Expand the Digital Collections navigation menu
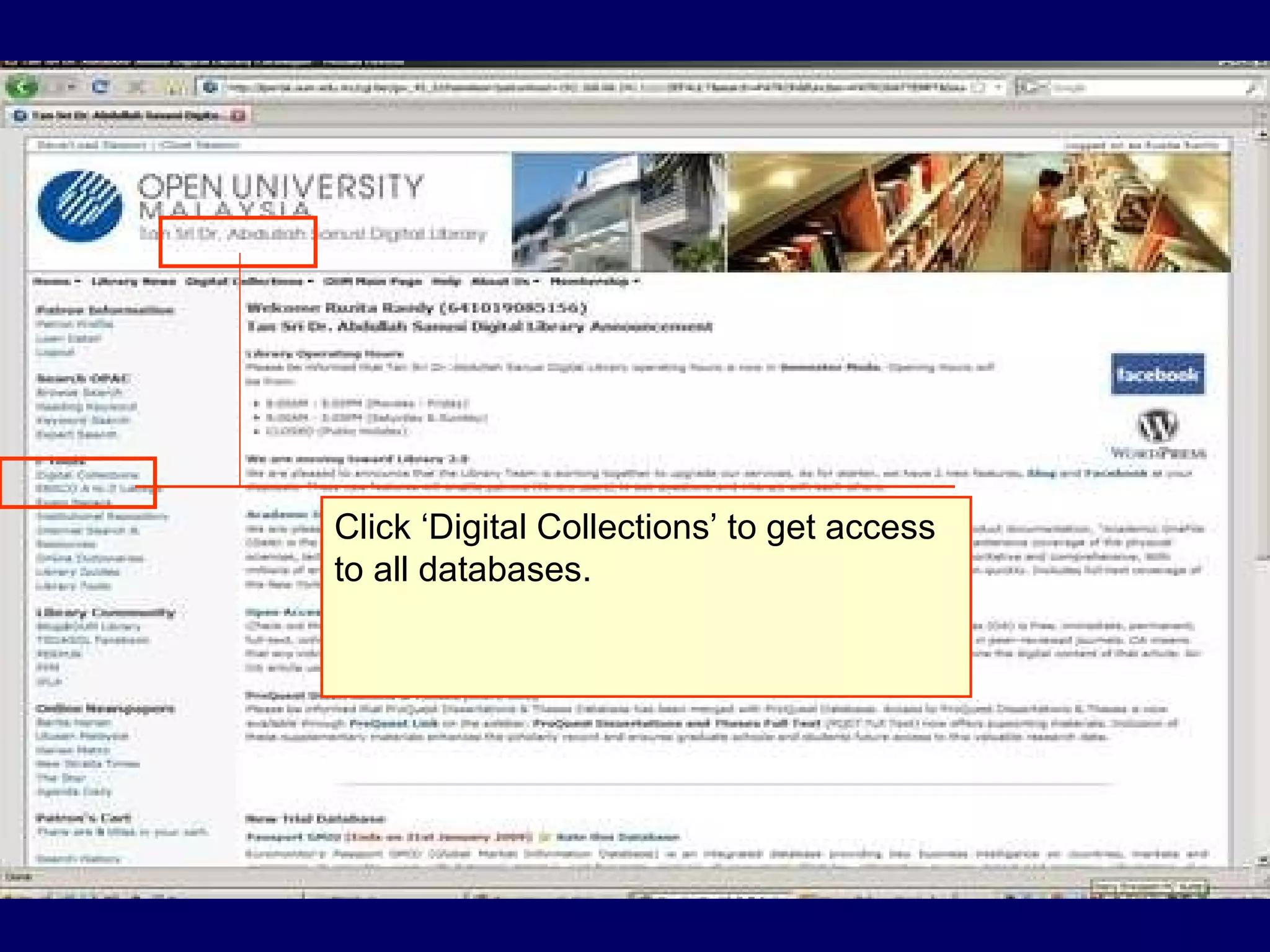Screen dimensions: 1270x952 tap(249, 282)
